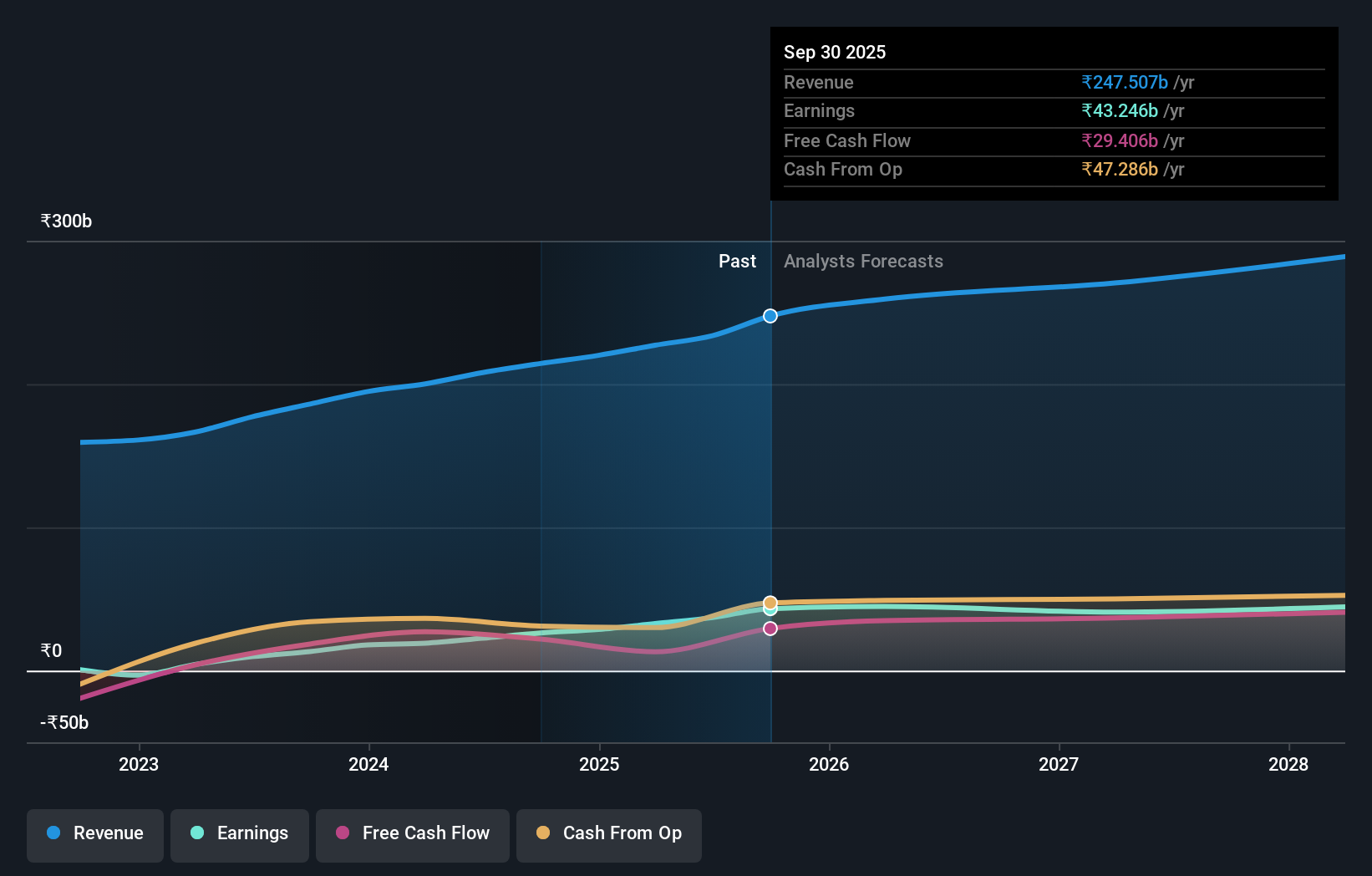
Task: Click the ₹300b axis label
Action: (x=65, y=220)
